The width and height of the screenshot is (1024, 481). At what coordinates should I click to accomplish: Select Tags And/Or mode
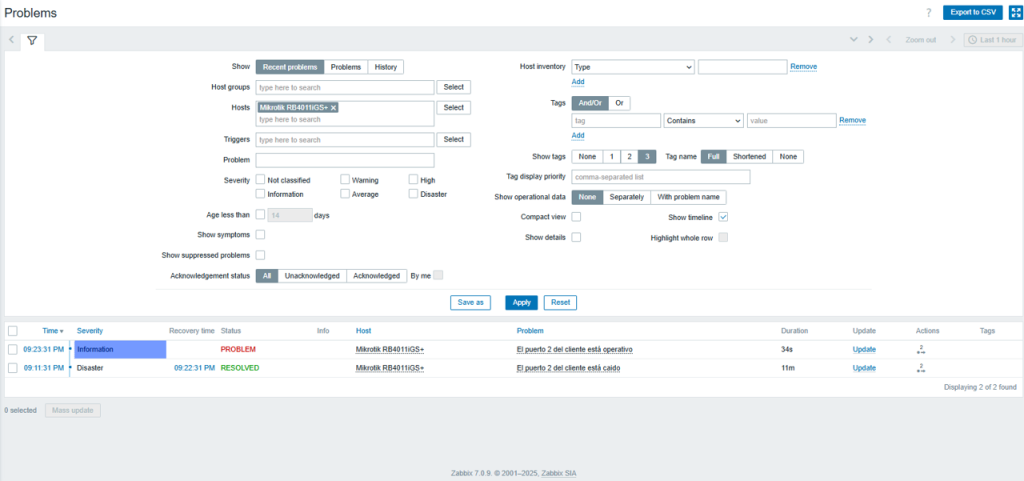point(590,103)
